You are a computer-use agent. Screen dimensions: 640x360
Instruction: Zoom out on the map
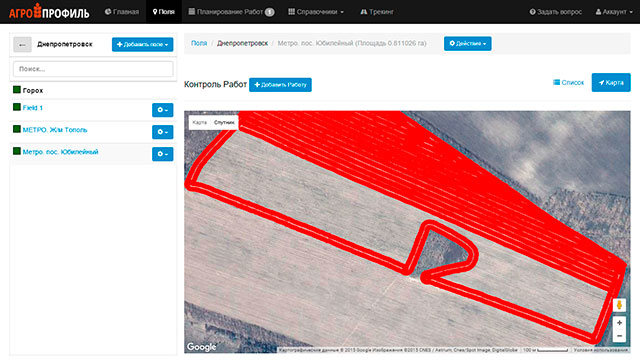(x=619, y=336)
